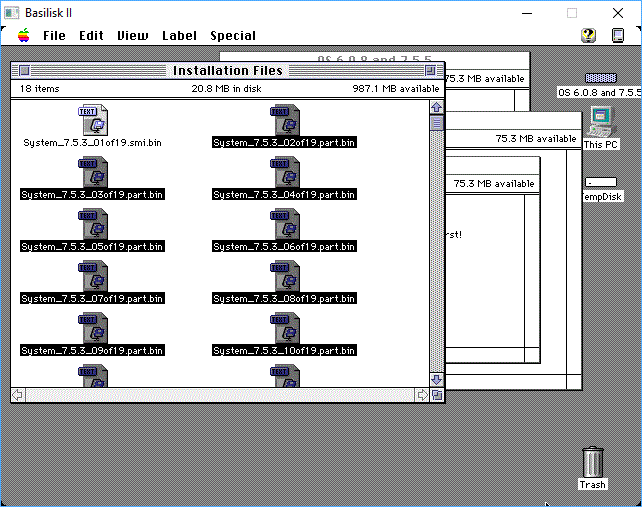Click the vertical scroll down arrow
The height and width of the screenshot is (507, 642).
click(436, 380)
